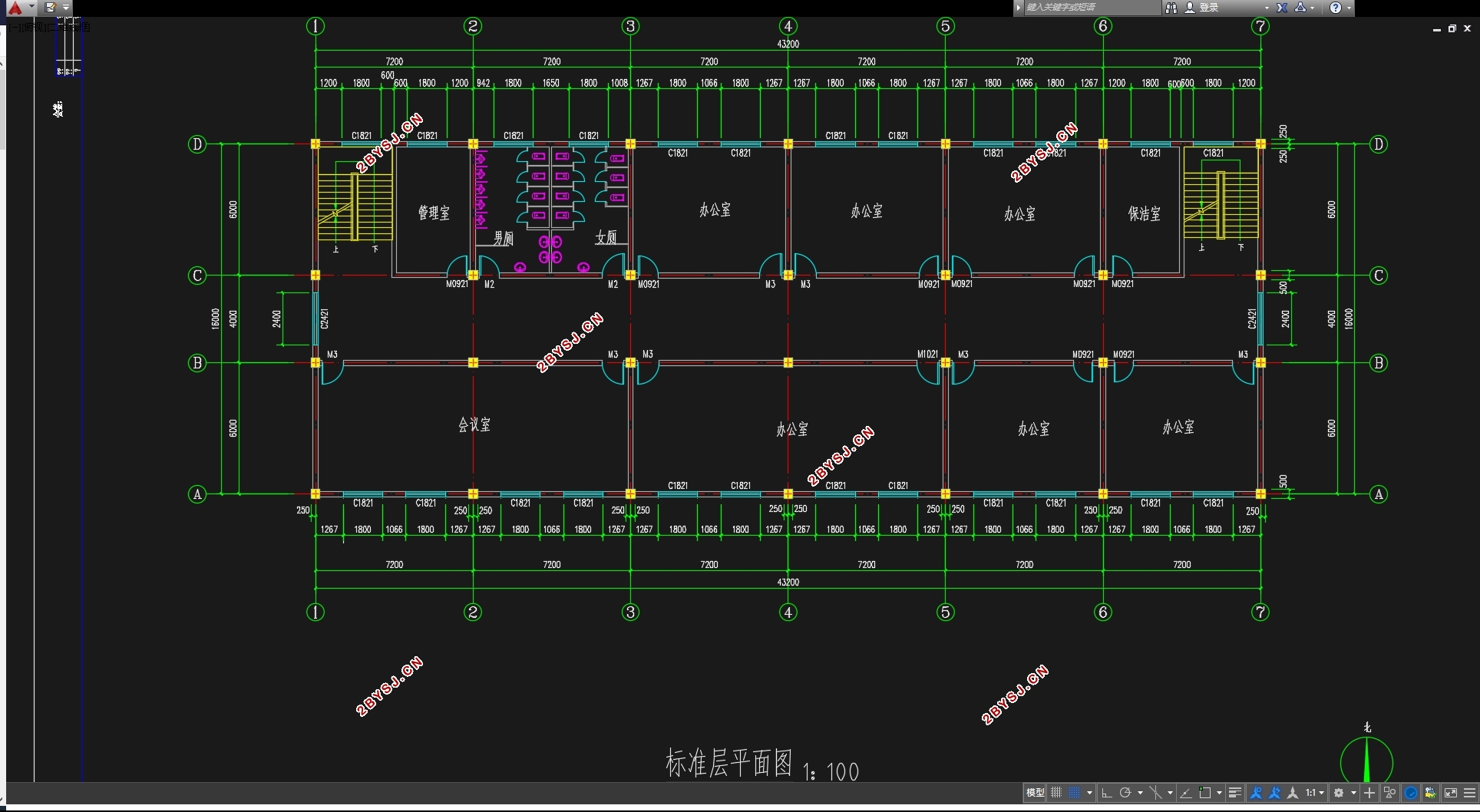Click the north compass symbol in drawing
The height and width of the screenshot is (812, 1480).
coord(1366,758)
